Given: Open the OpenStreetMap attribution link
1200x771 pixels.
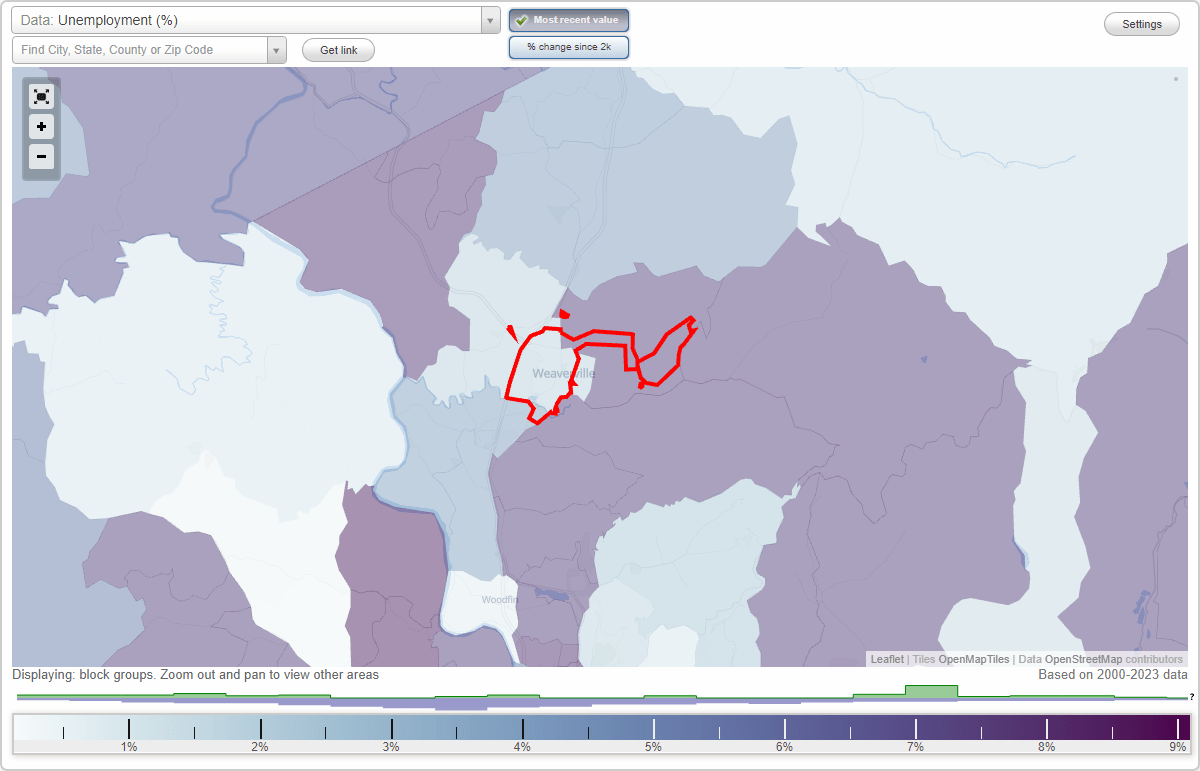Looking at the screenshot, I should [x=1083, y=659].
